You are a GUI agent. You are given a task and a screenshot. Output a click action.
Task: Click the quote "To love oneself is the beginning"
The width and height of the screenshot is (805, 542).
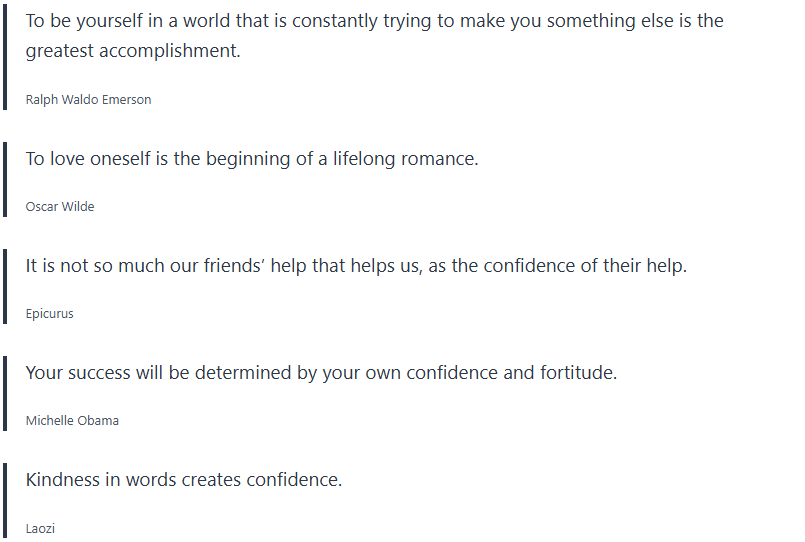pos(252,159)
